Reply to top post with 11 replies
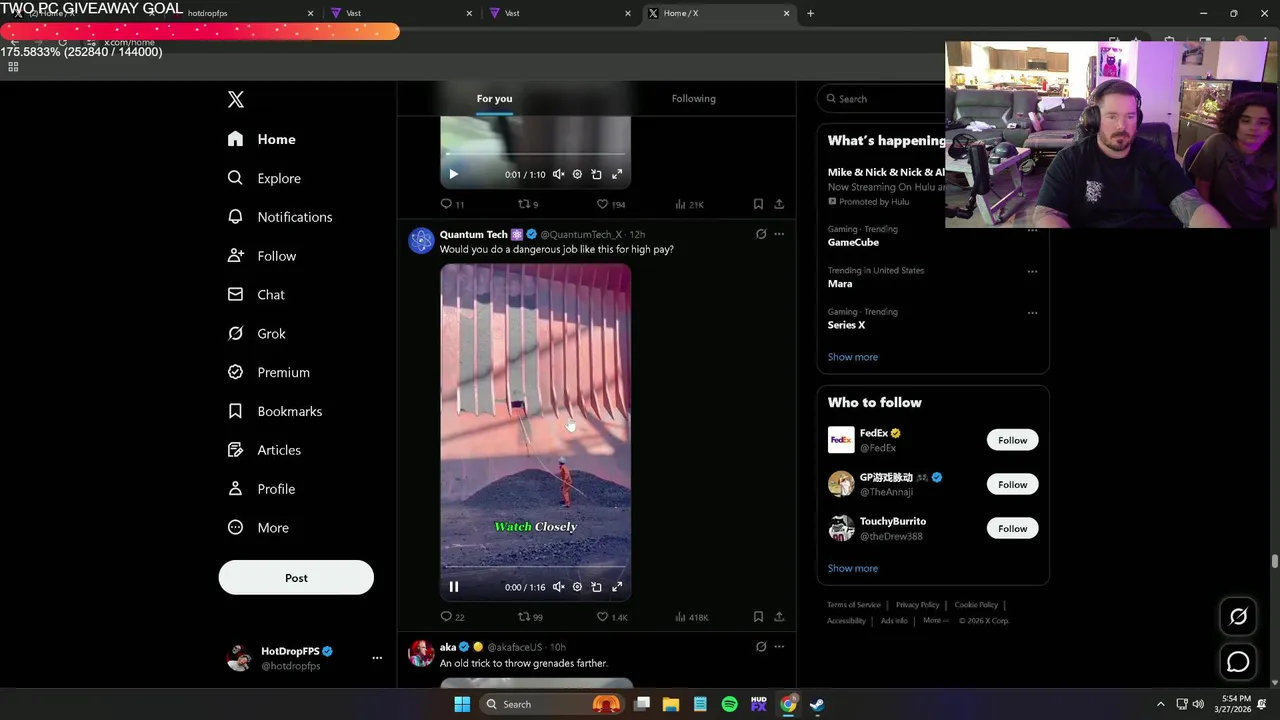The height and width of the screenshot is (720, 1280). pyautogui.click(x=453, y=204)
